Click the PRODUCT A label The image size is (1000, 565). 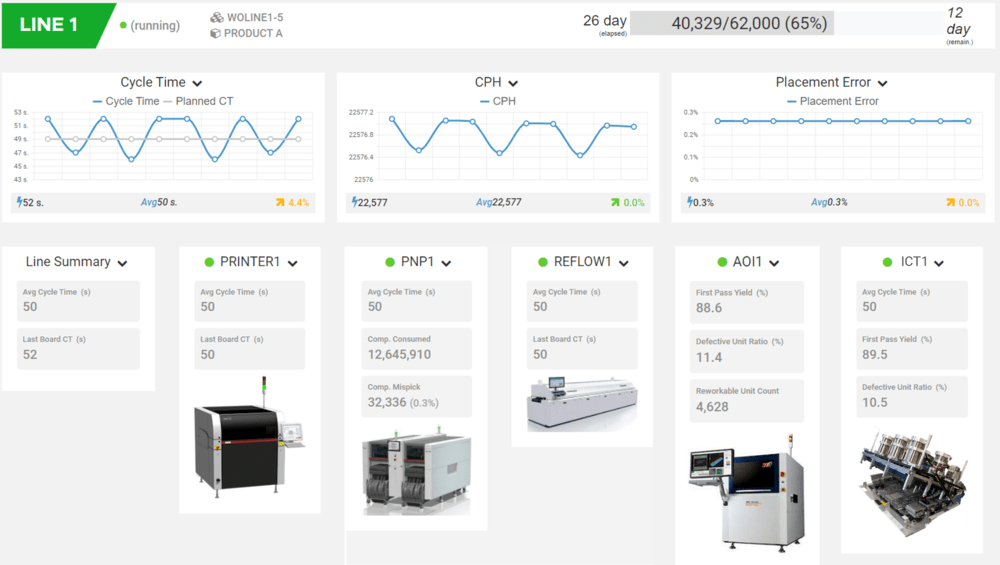click(x=253, y=33)
